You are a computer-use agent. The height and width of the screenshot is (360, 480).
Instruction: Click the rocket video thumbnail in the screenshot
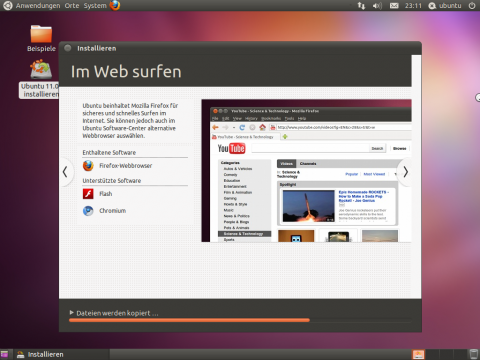click(308, 206)
